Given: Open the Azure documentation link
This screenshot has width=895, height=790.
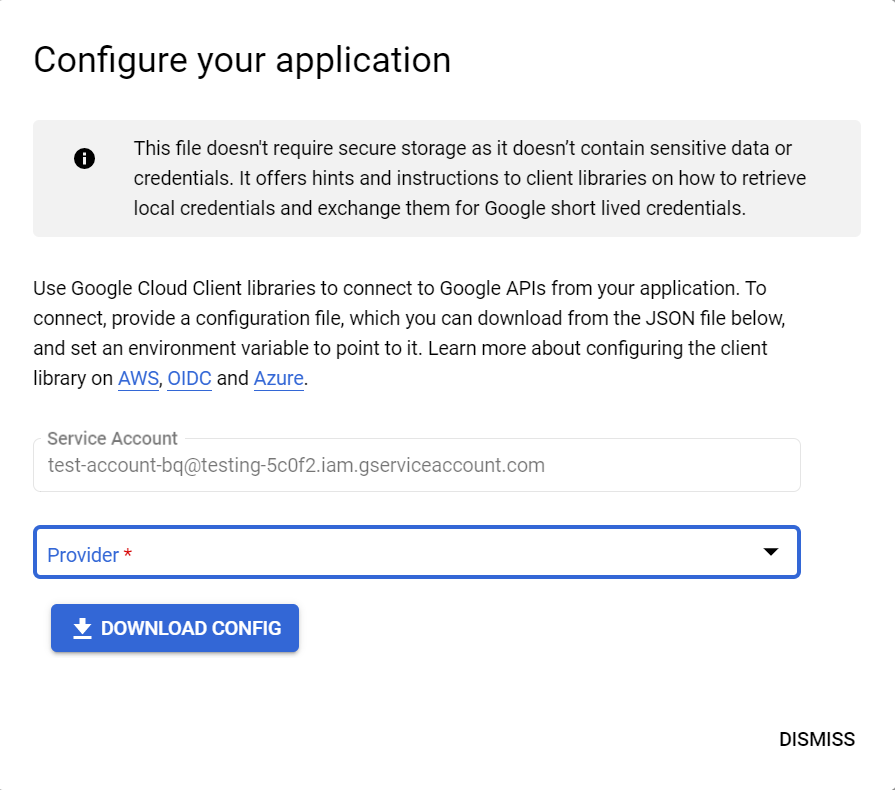Looking at the screenshot, I should click(278, 378).
